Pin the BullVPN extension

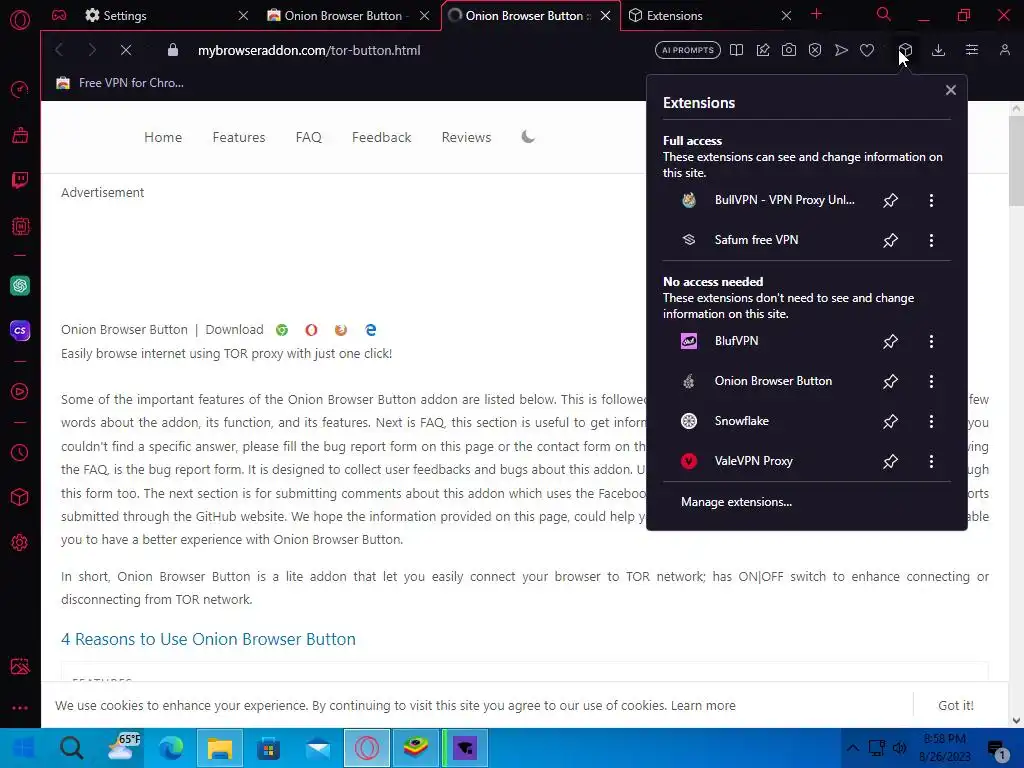(x=890, y=200)
